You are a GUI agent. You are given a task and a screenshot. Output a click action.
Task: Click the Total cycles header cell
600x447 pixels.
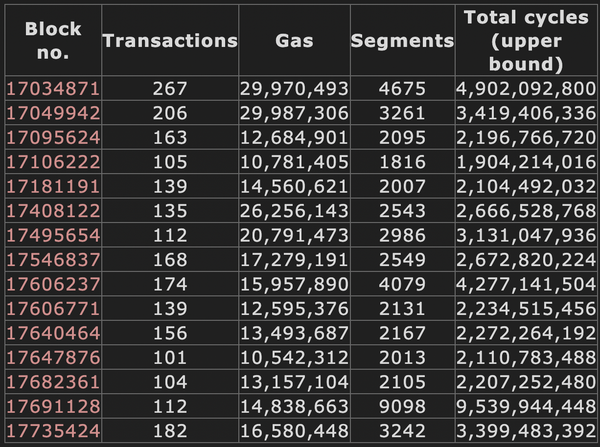click(526, 41)
